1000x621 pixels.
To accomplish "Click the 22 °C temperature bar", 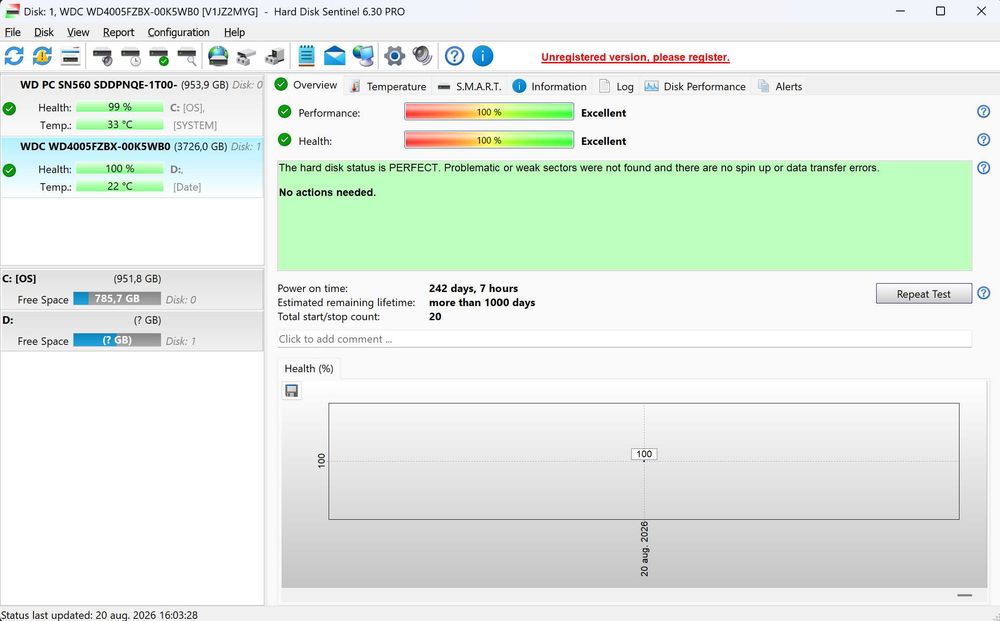I will point(120,186).
